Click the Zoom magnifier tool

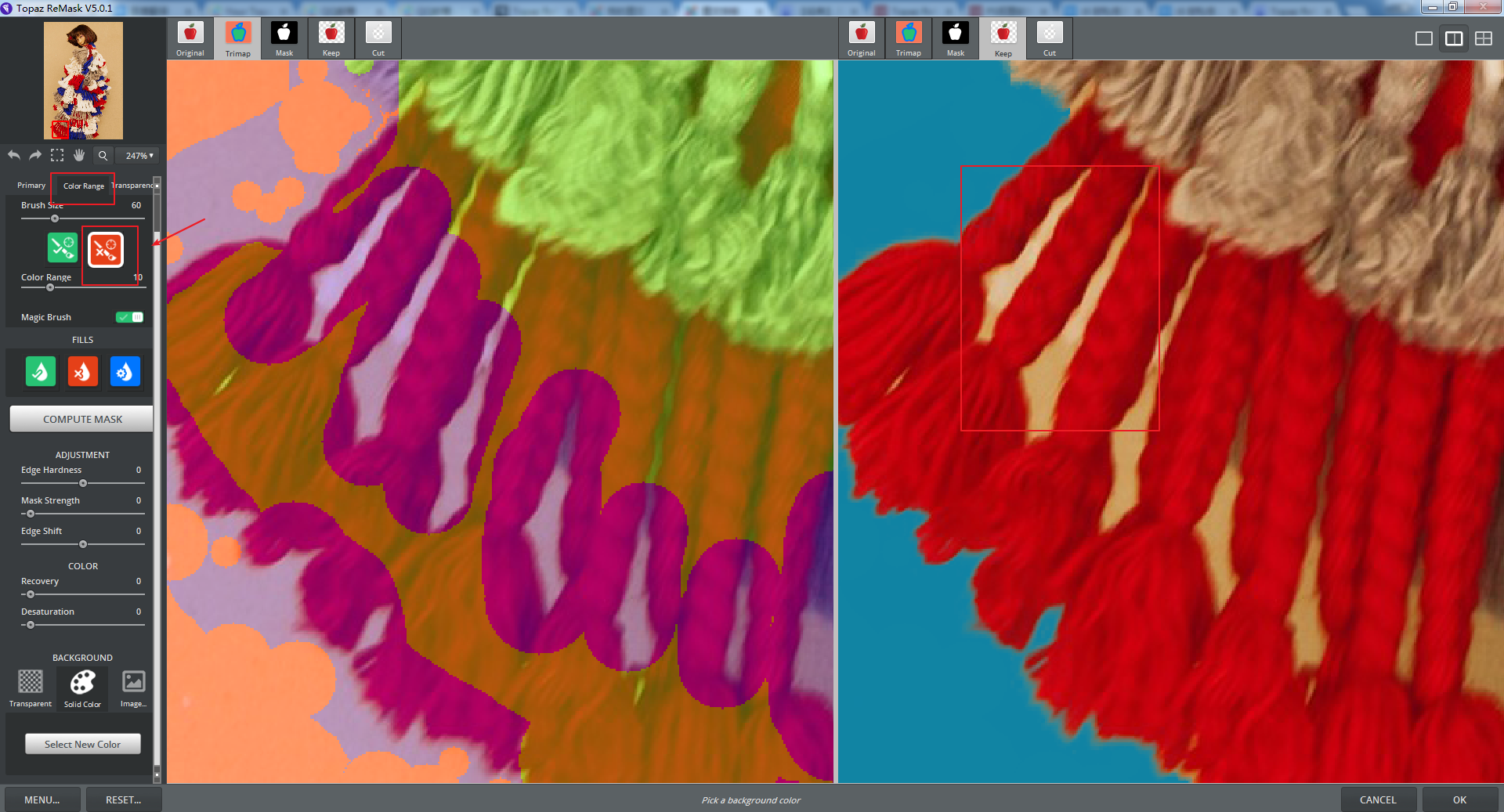tap(103, 155)
